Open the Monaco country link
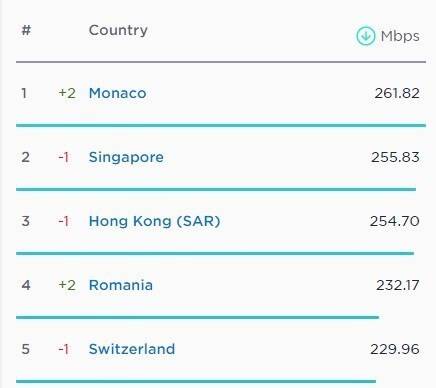Viewport: 436px width, 388px height. (117, 93)
